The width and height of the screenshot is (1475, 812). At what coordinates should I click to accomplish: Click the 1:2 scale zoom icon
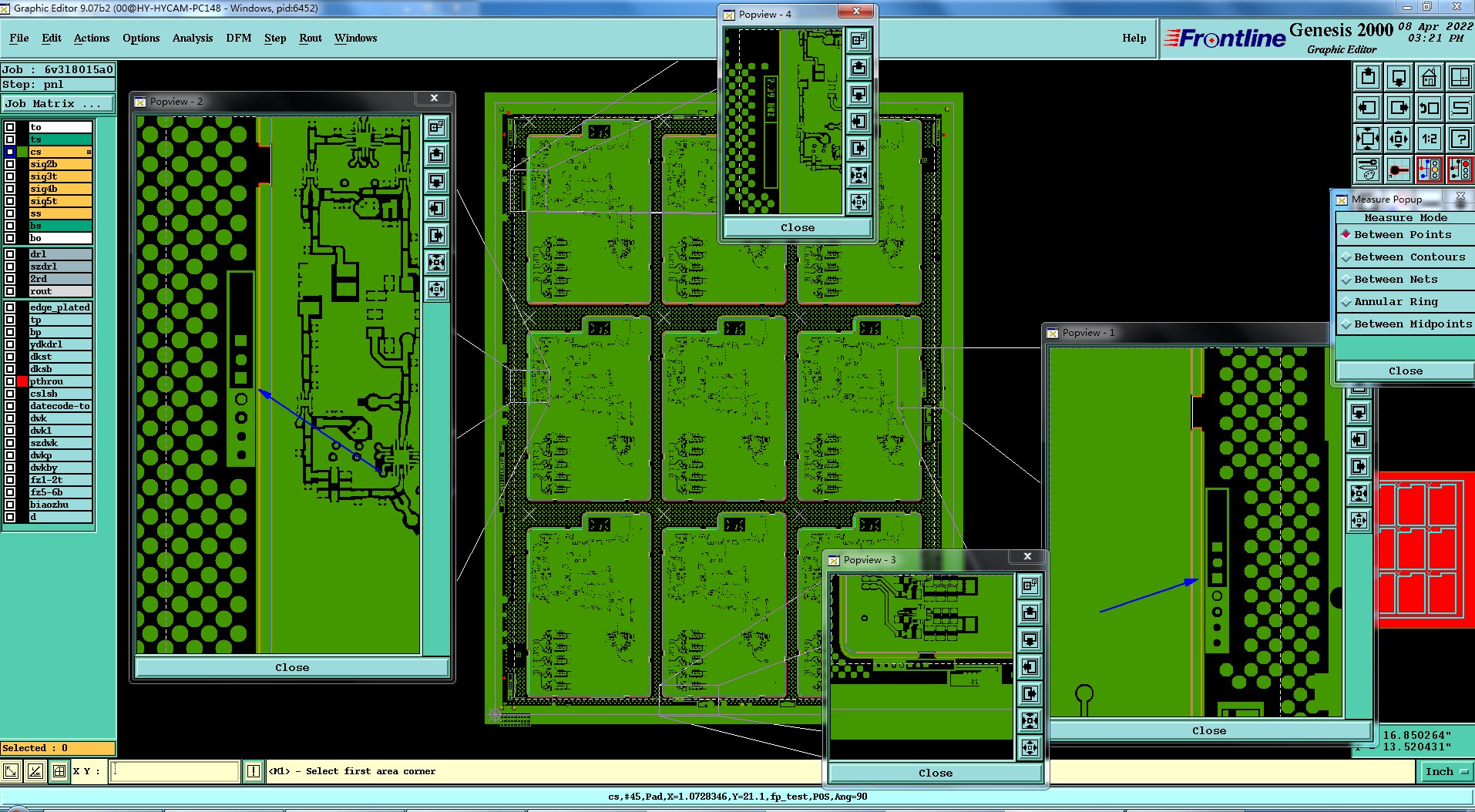pyautogui.click(x=1430, y=139)
